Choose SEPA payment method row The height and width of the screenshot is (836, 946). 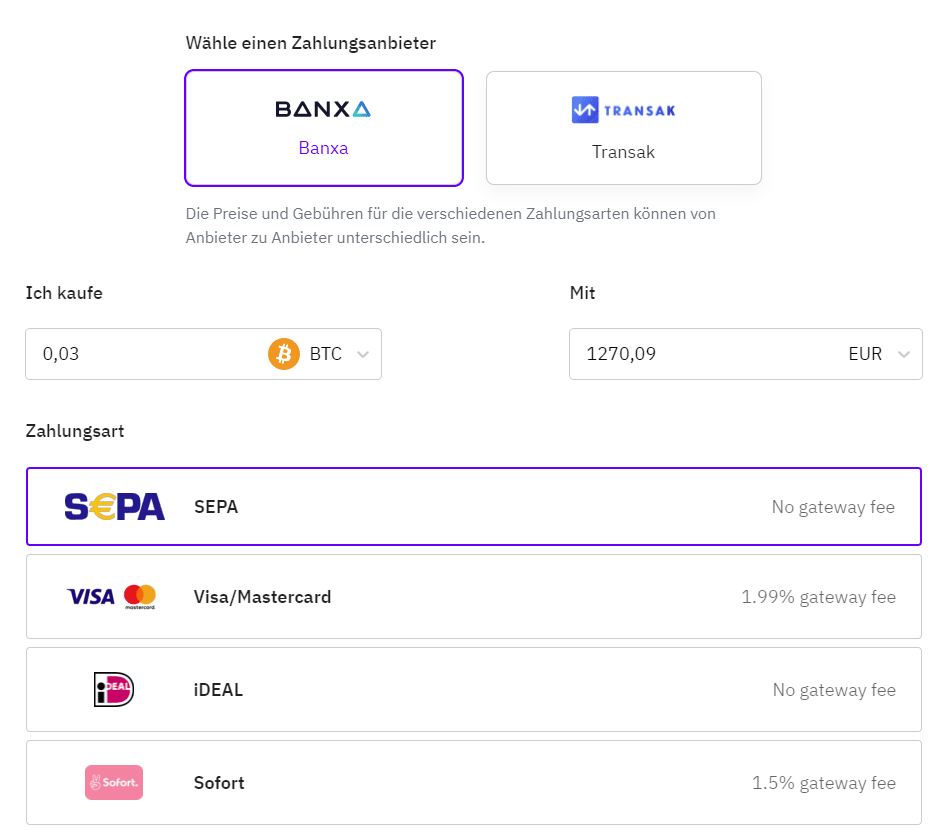473,507
